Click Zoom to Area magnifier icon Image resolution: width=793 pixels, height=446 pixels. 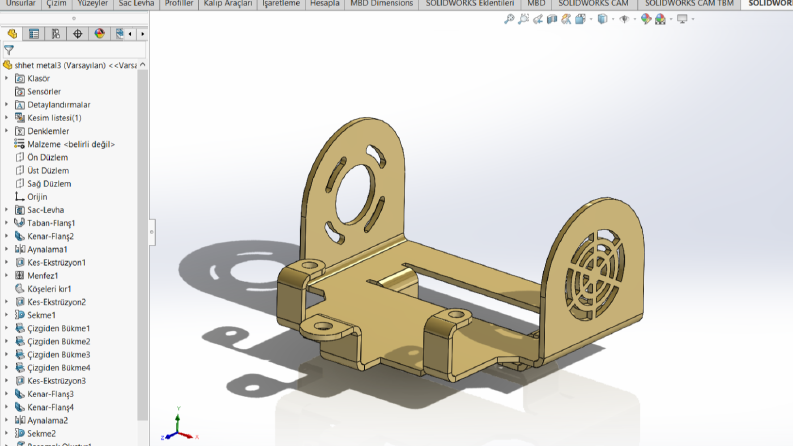tap(523, 19)
